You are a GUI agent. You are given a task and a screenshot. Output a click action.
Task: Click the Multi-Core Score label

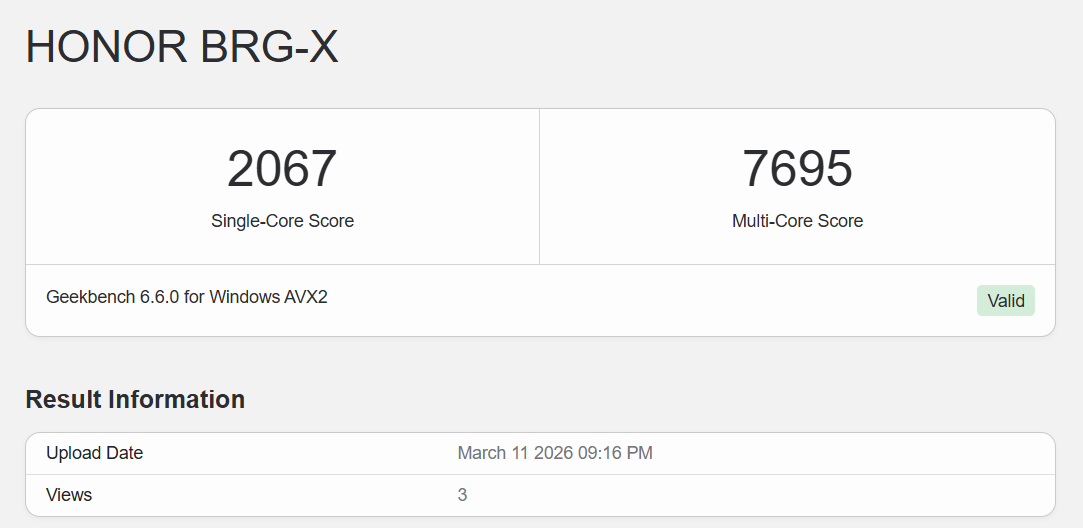[x=797, y=221]
